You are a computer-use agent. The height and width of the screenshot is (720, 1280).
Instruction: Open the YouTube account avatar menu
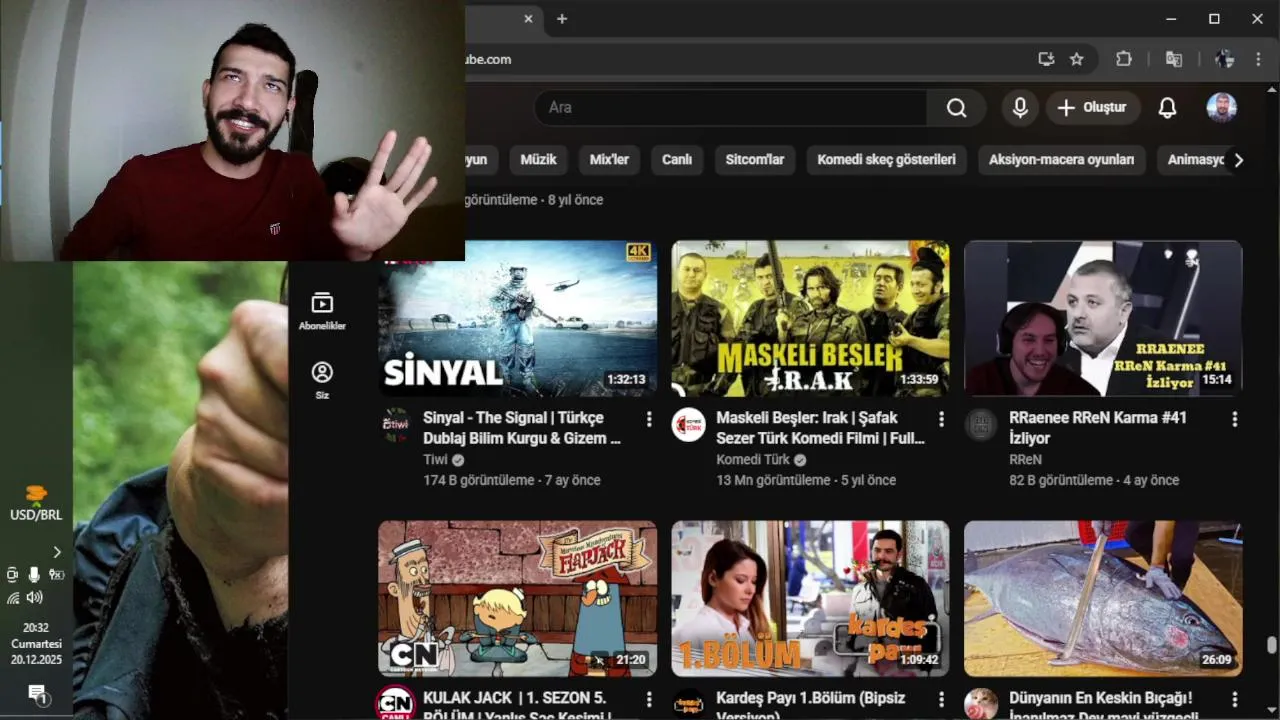point(1221,108)
